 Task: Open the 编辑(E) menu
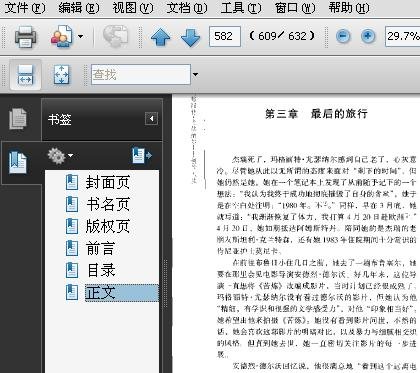(x=79, y=7)
